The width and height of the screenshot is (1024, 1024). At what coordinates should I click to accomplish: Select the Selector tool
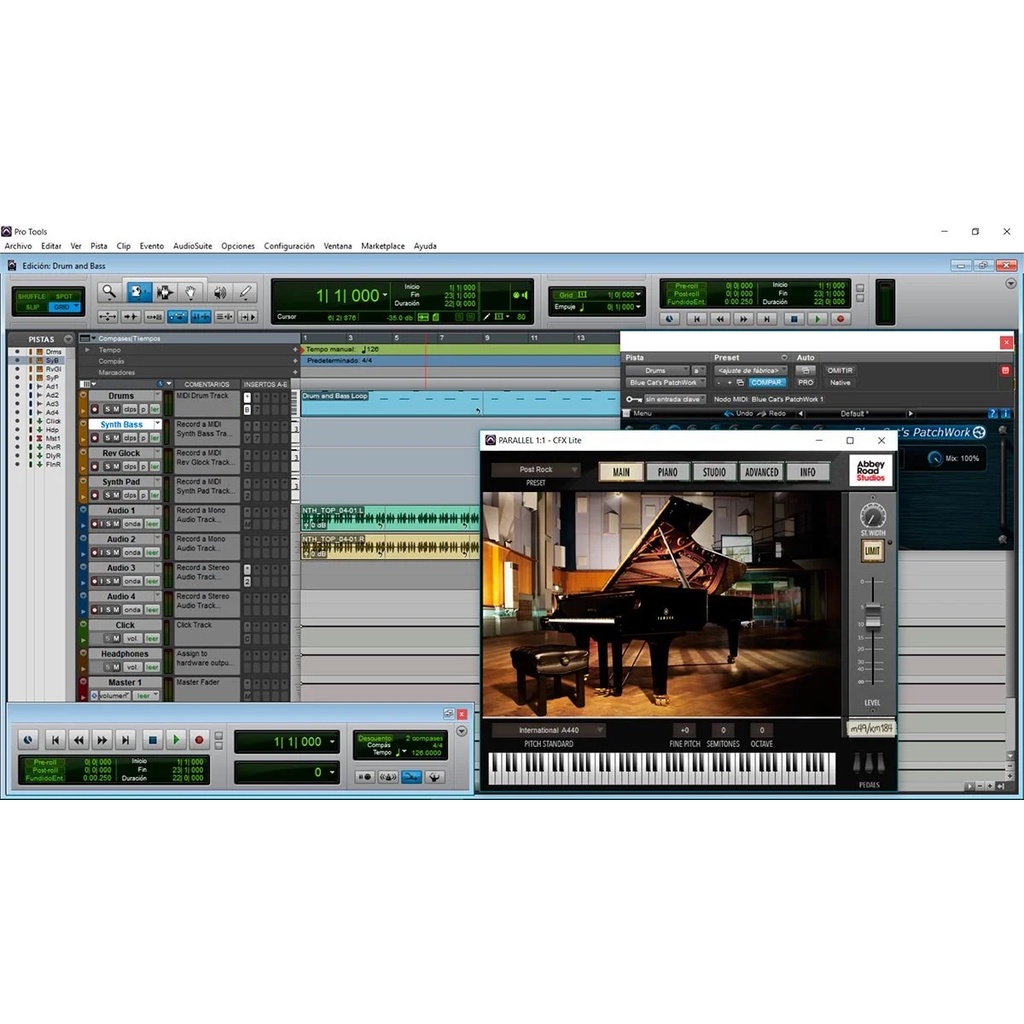point(165,293)
